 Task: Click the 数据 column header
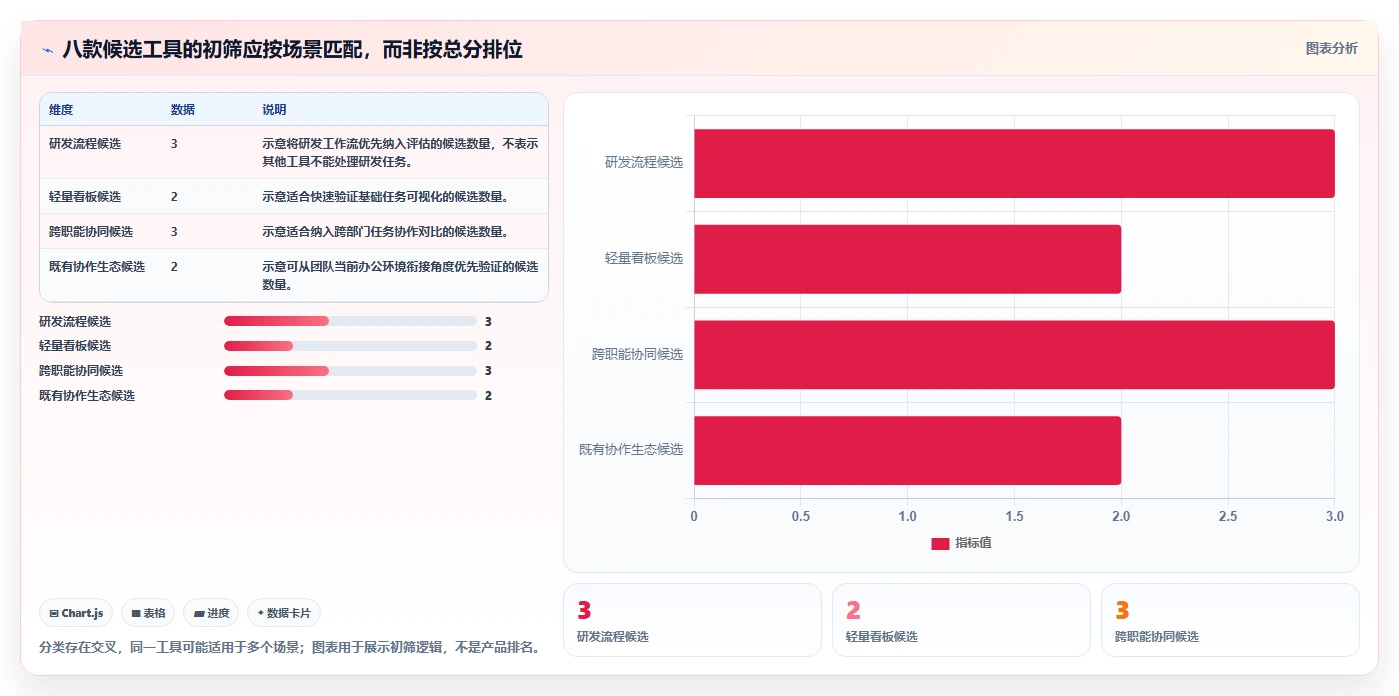183,110
